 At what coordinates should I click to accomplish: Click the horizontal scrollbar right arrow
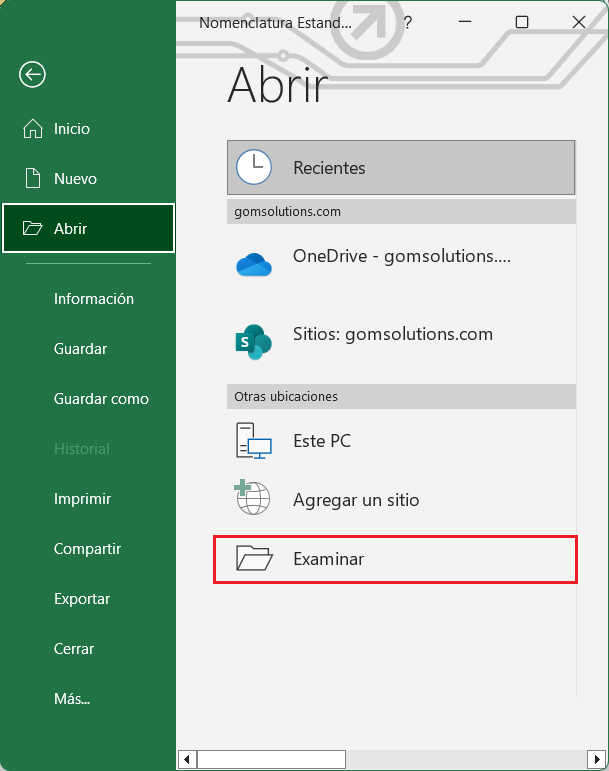tap(597, 759)
